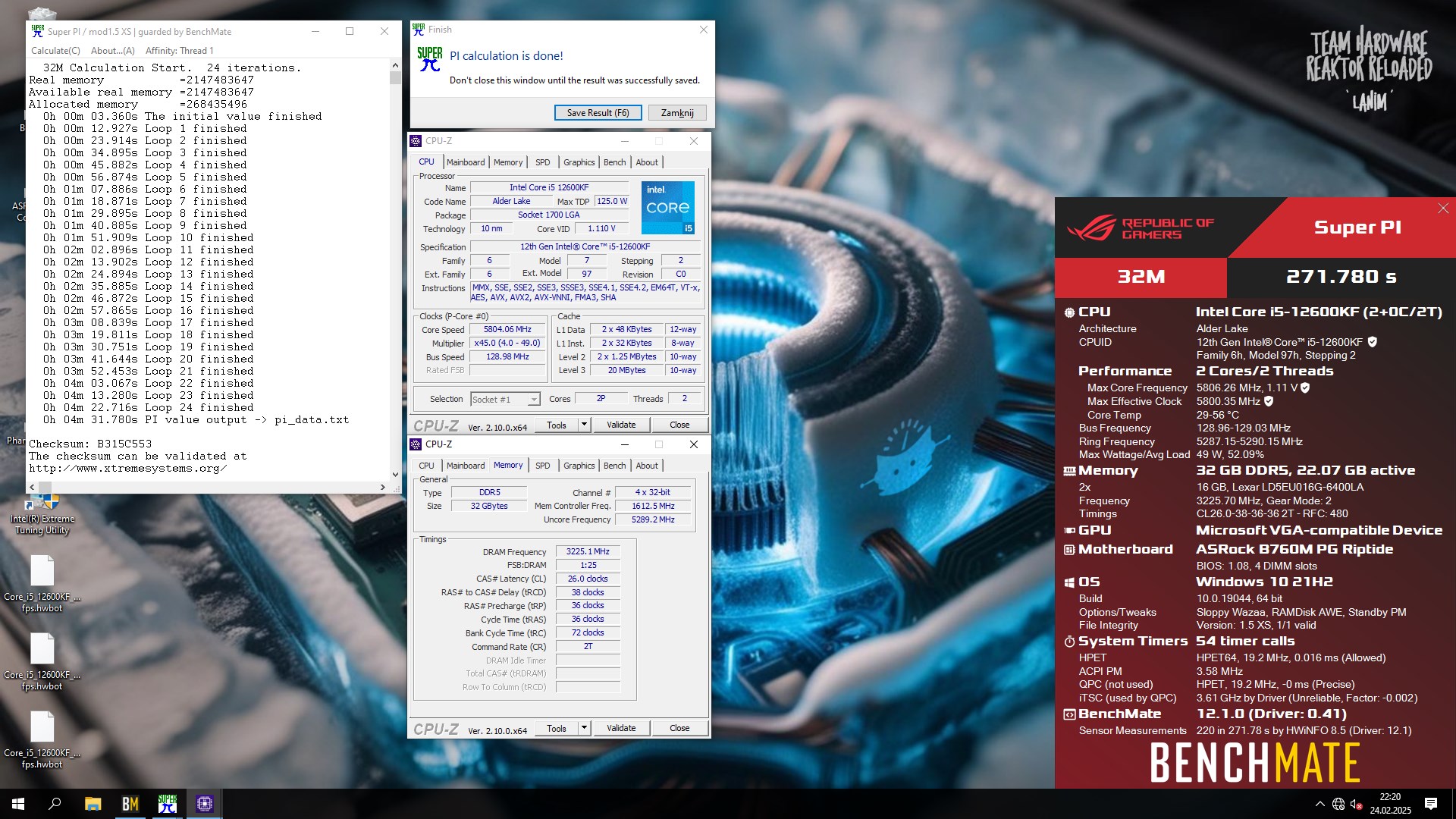Viewport: 1456px width, 819px height.
Task: Switch to Mainboard tab in upper CPU-Z
Action: 465,162
